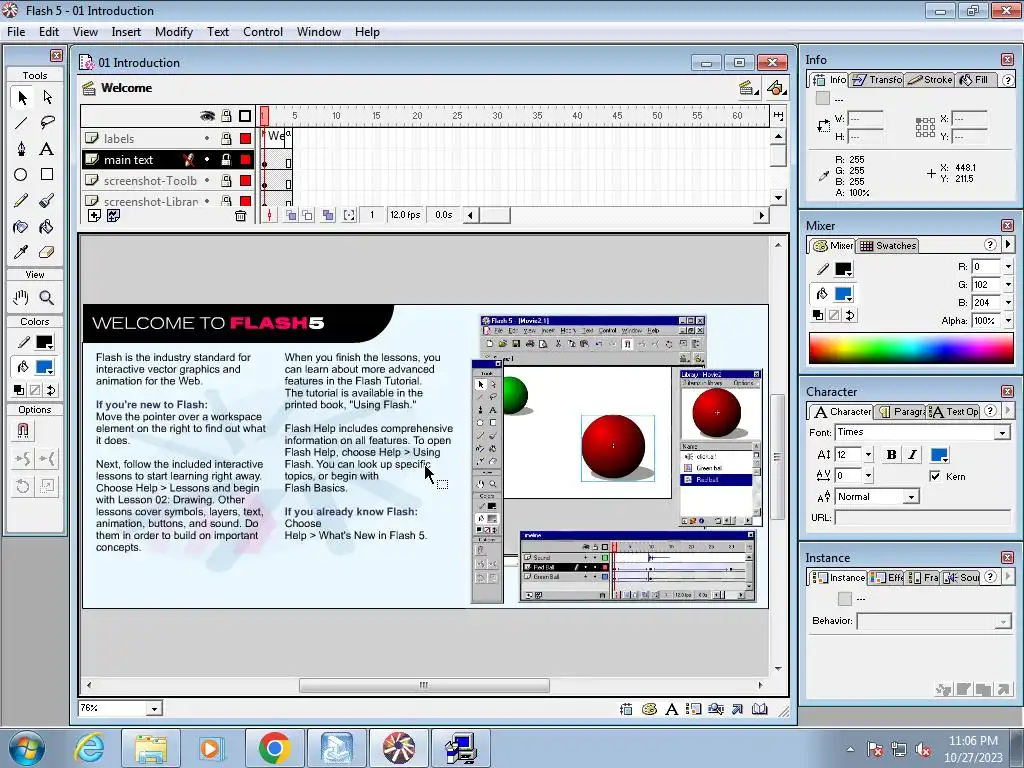Click the Mixer fill color blue swatch

tap(842, 294)
